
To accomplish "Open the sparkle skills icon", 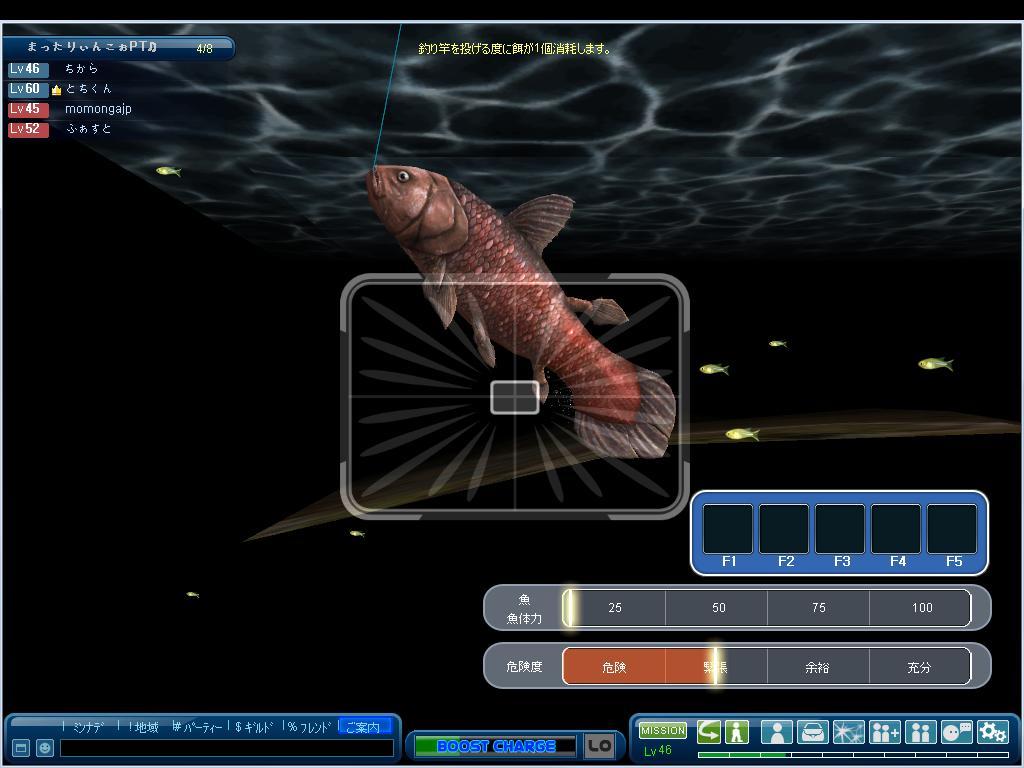I will point(848,732).
